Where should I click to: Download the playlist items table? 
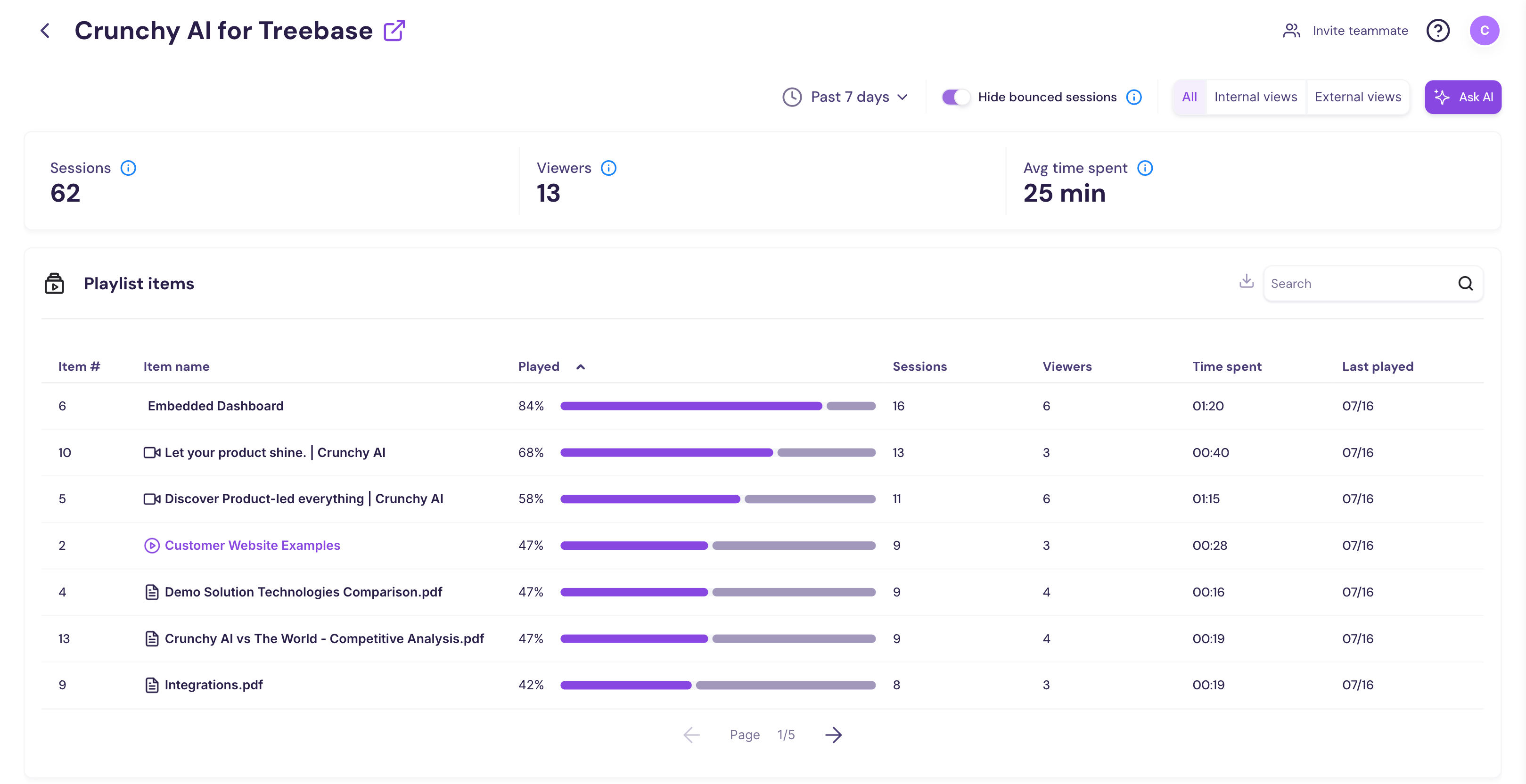[x=1247, y=281]
